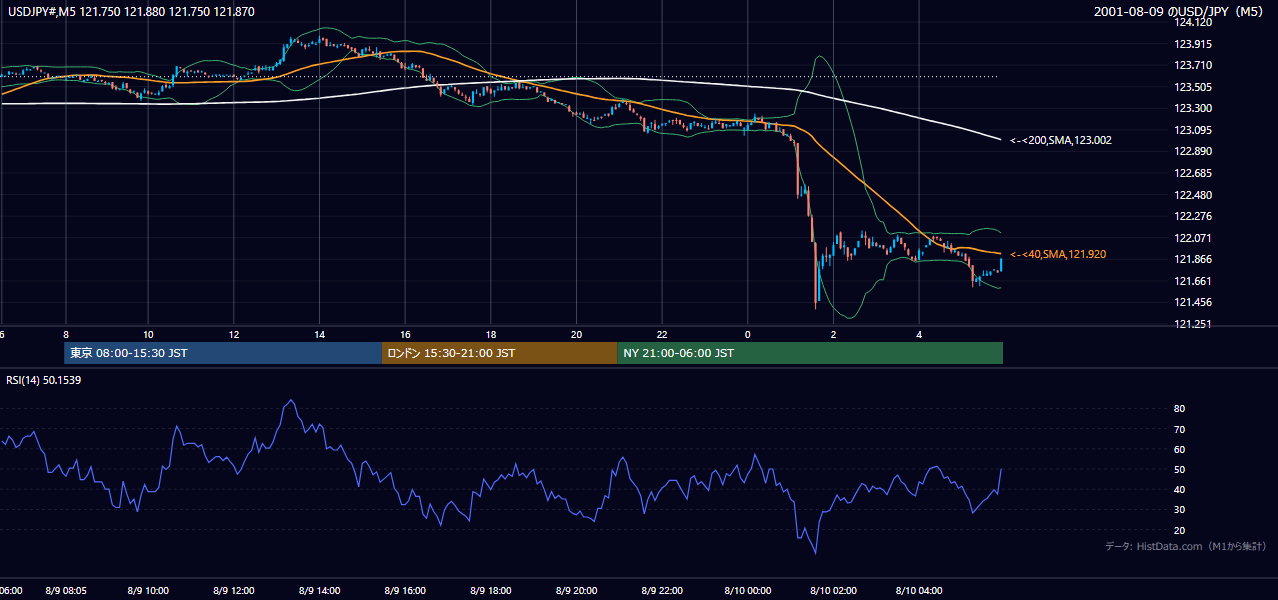Click hour 20 on the price chart axis
1278x600 pixels.
(576, 334)
